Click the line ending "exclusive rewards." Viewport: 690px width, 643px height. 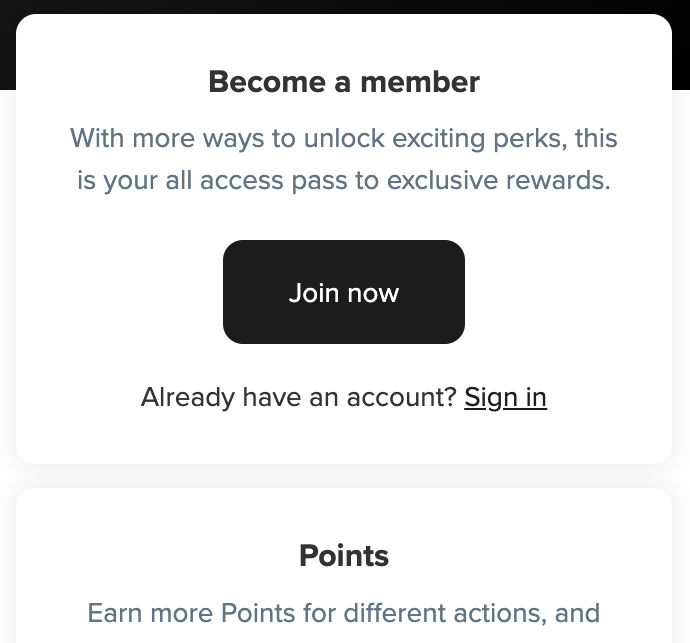tap(344, 182)
